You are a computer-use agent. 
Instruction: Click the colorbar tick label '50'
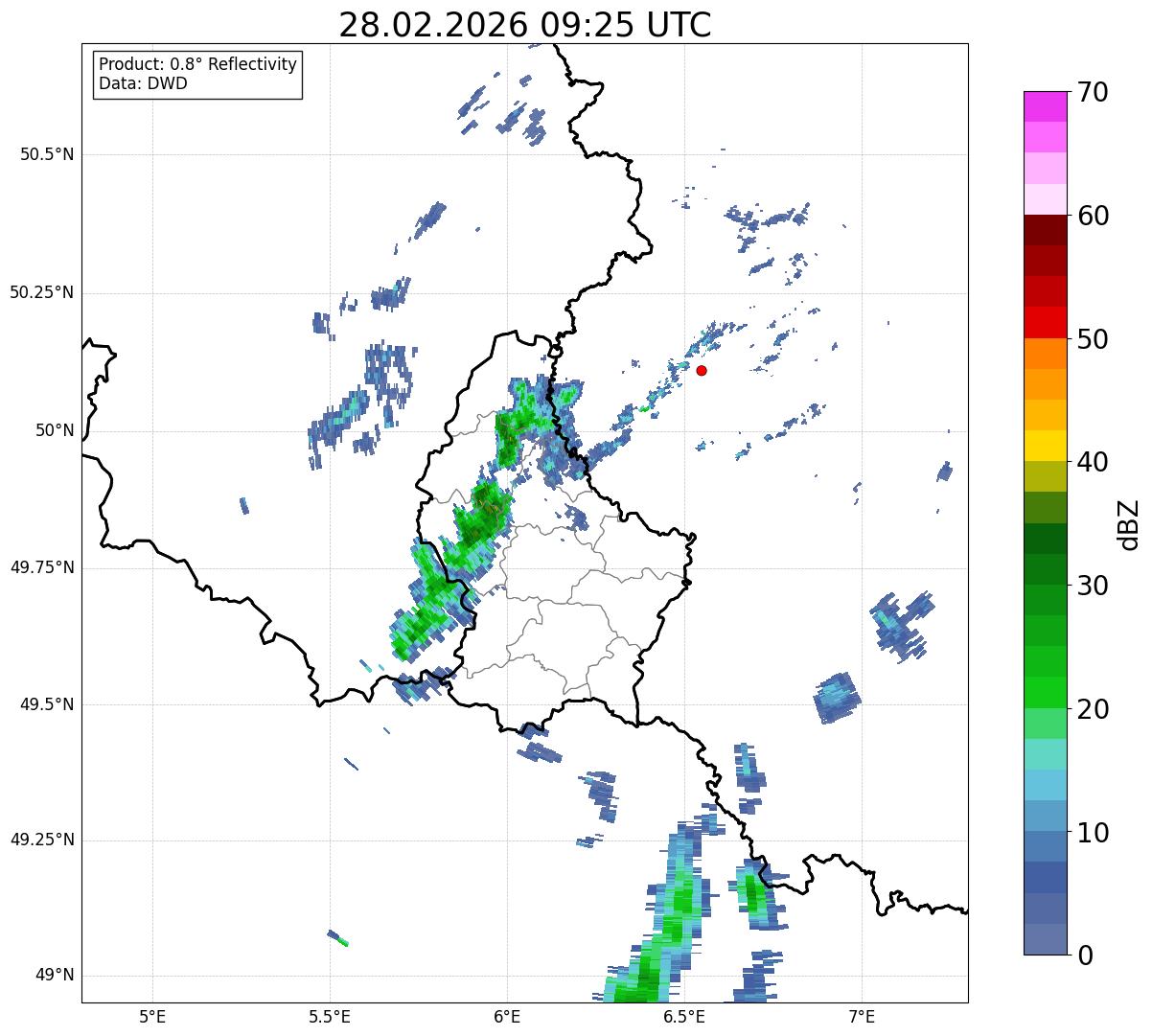pos(1093,339)
